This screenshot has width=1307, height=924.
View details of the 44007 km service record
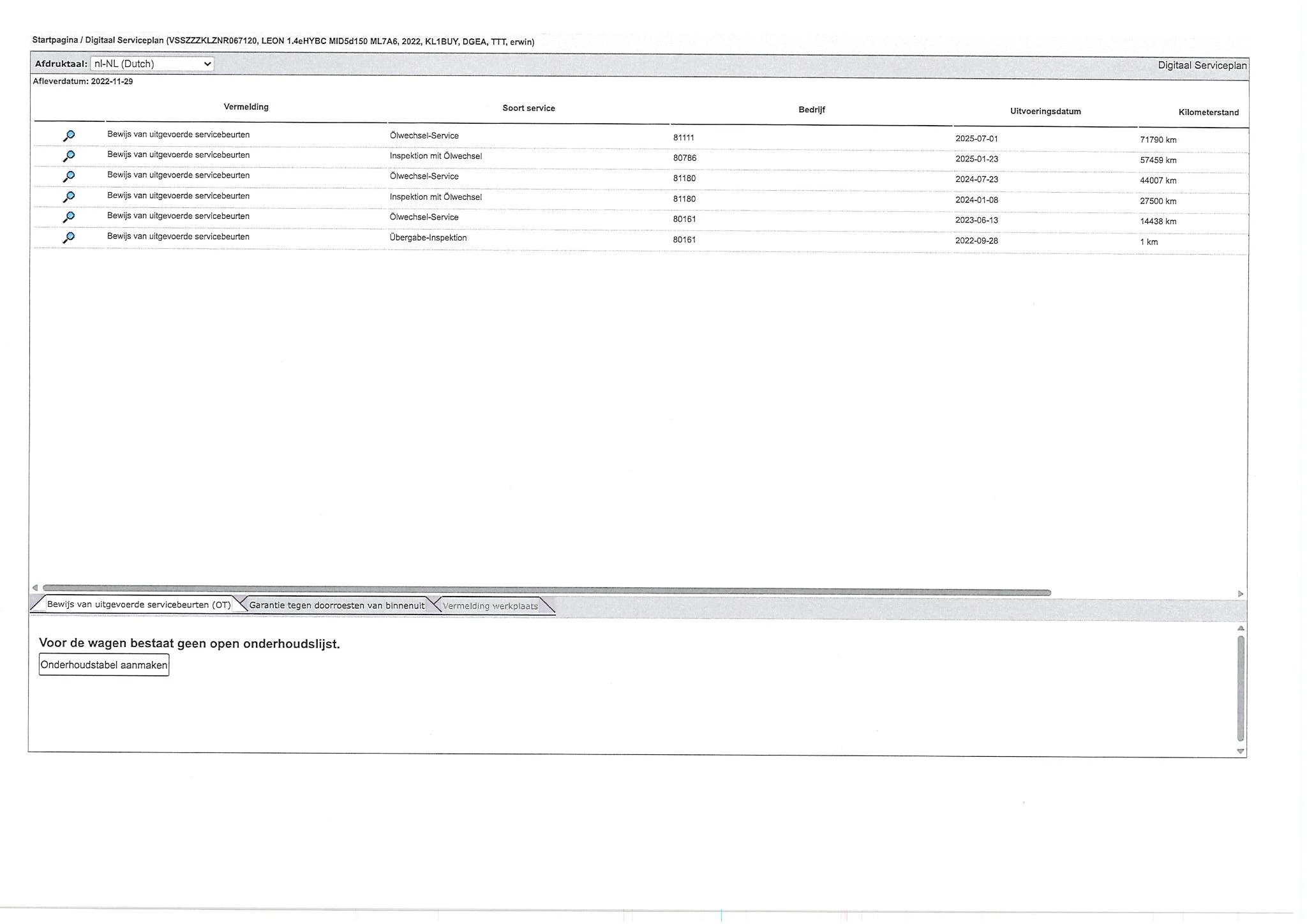(69, 176)
